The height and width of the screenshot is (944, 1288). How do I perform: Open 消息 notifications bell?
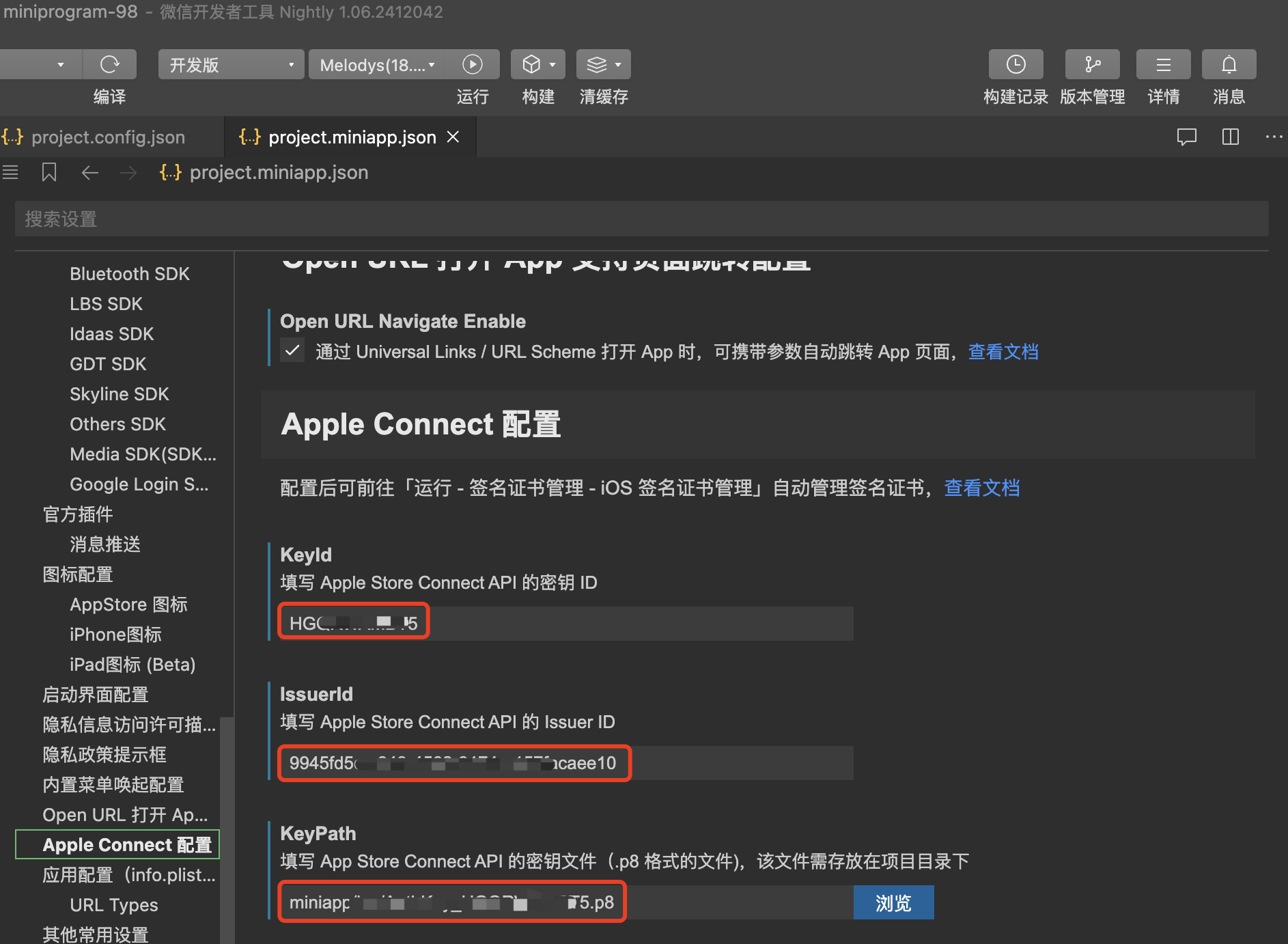[1229, 64]
